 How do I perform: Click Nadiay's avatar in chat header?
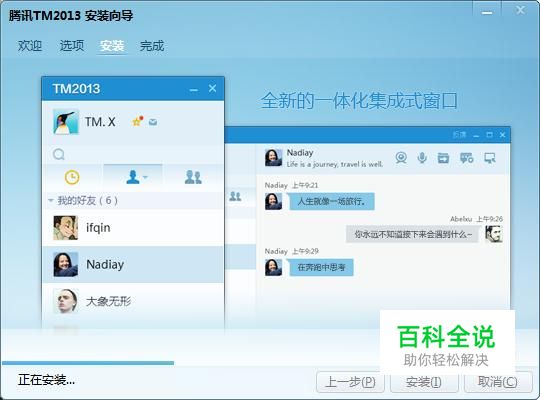[x=273, y=157]
